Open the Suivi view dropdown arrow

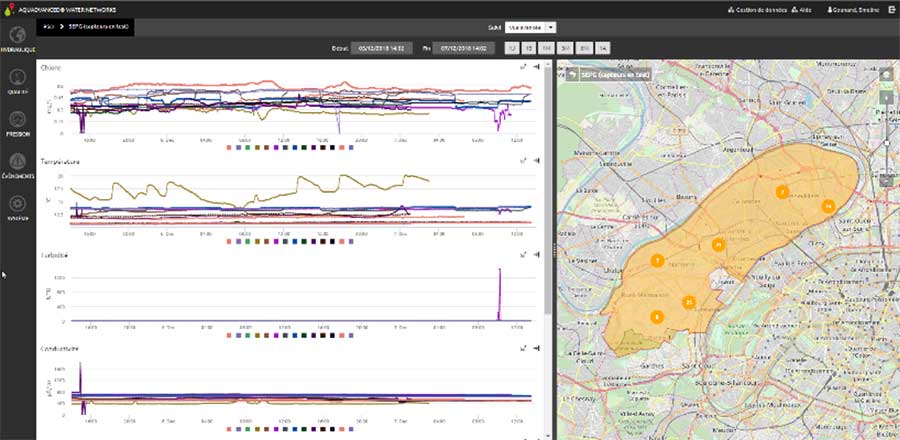tap(550, 27)
